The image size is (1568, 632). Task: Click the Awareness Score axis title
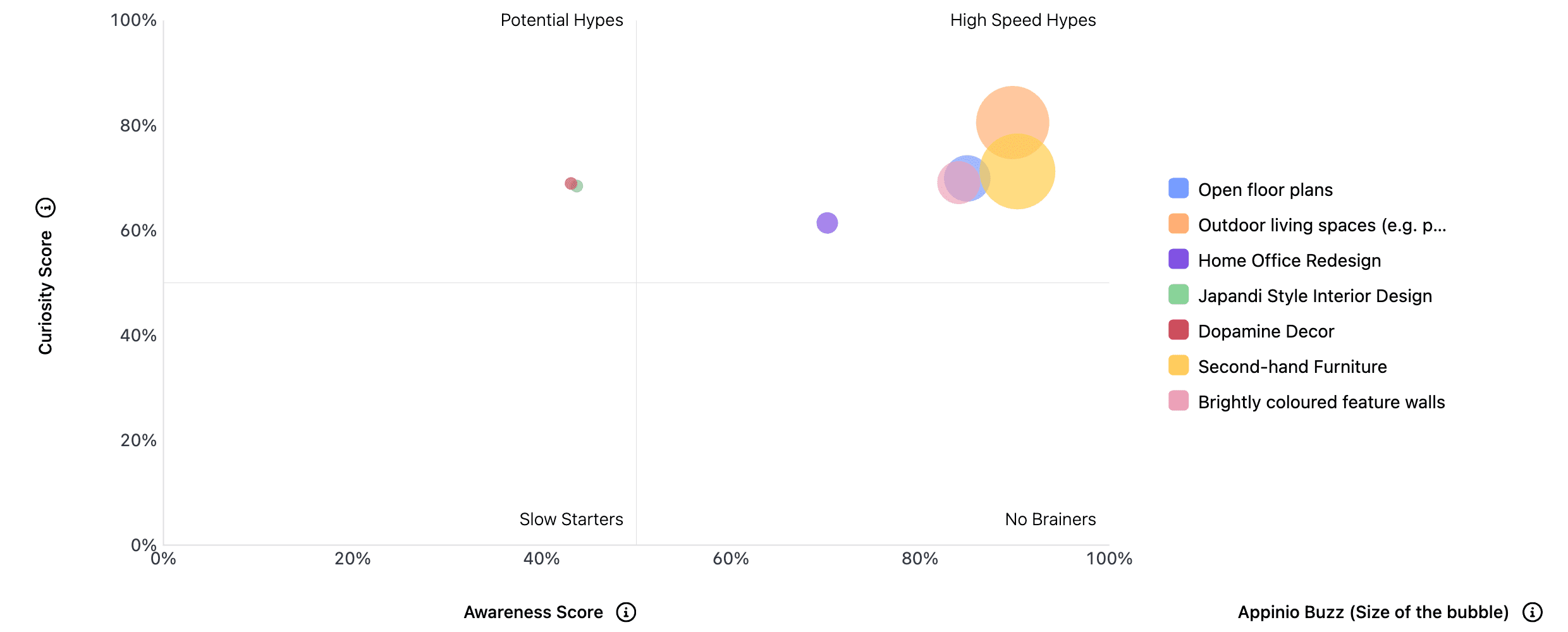533,612
